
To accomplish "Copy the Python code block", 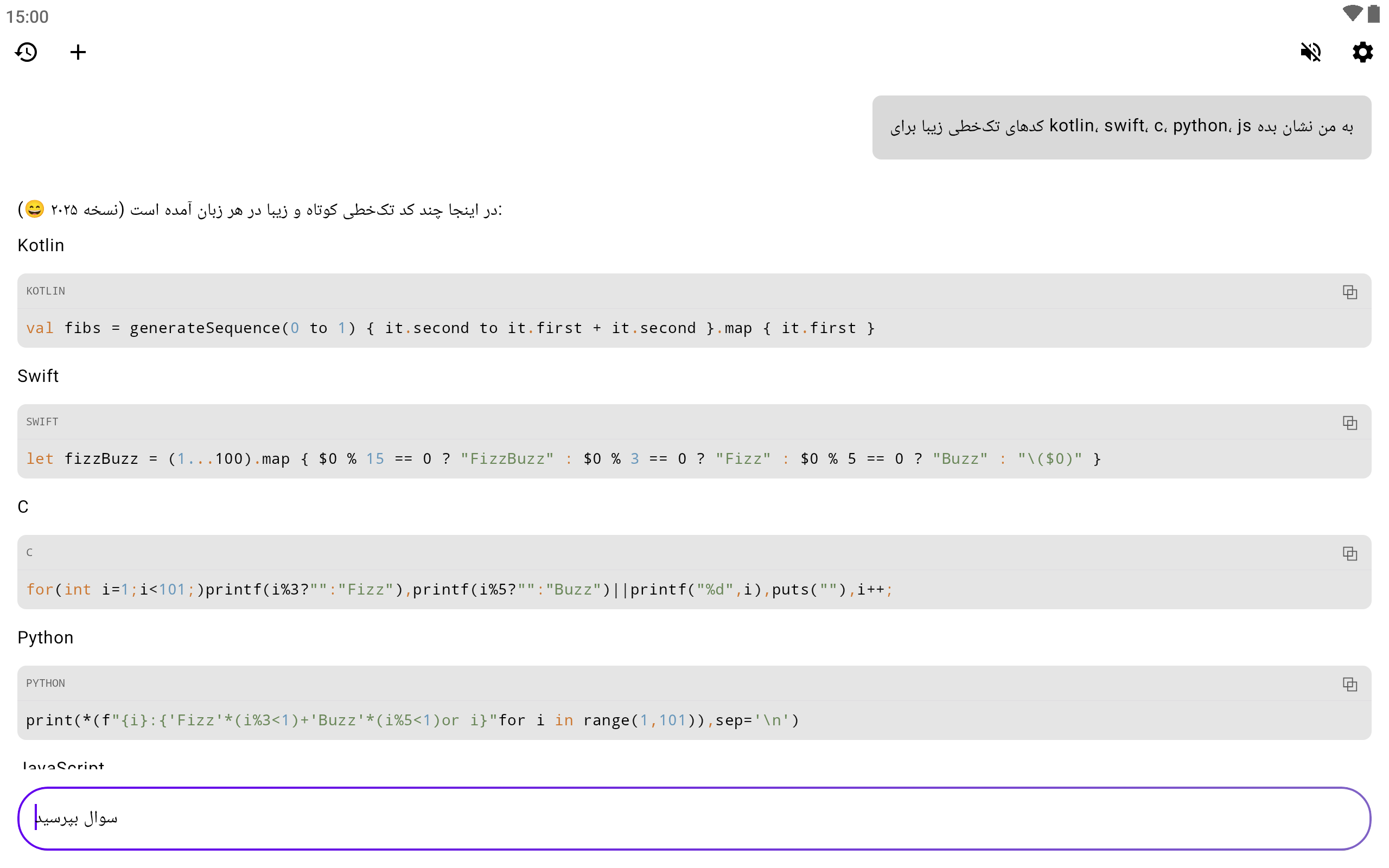I will pos(1349,684).
